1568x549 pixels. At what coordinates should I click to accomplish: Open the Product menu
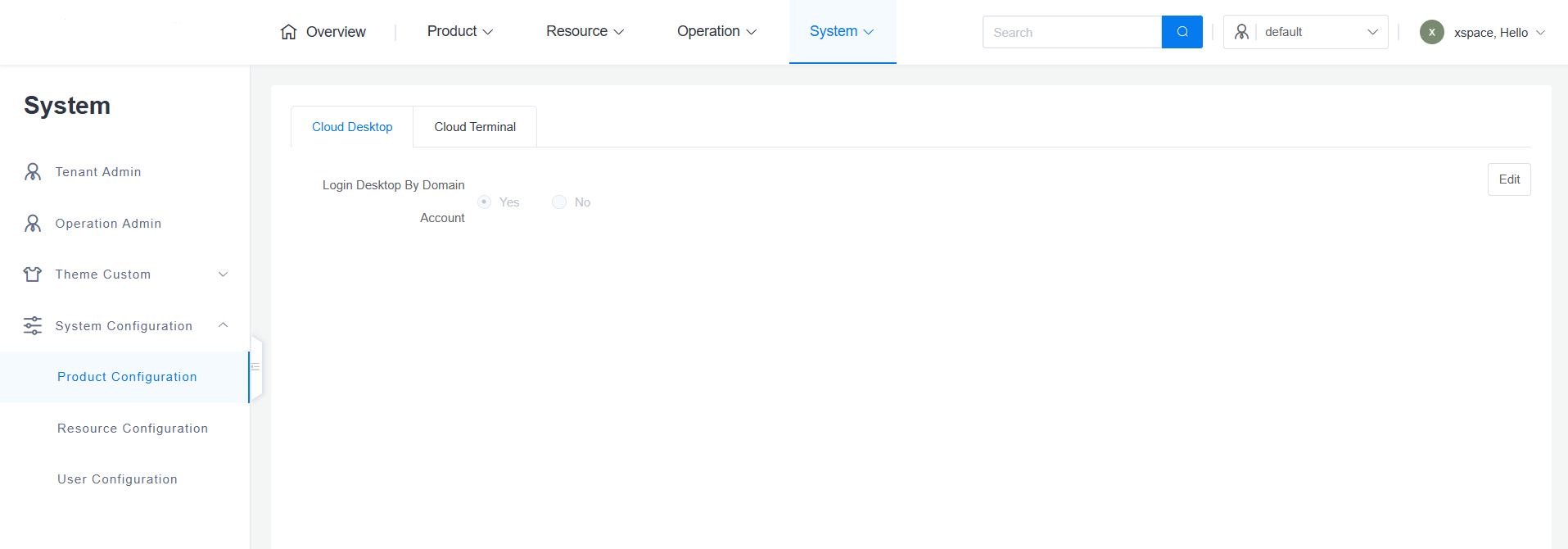[x=459, y=31]
